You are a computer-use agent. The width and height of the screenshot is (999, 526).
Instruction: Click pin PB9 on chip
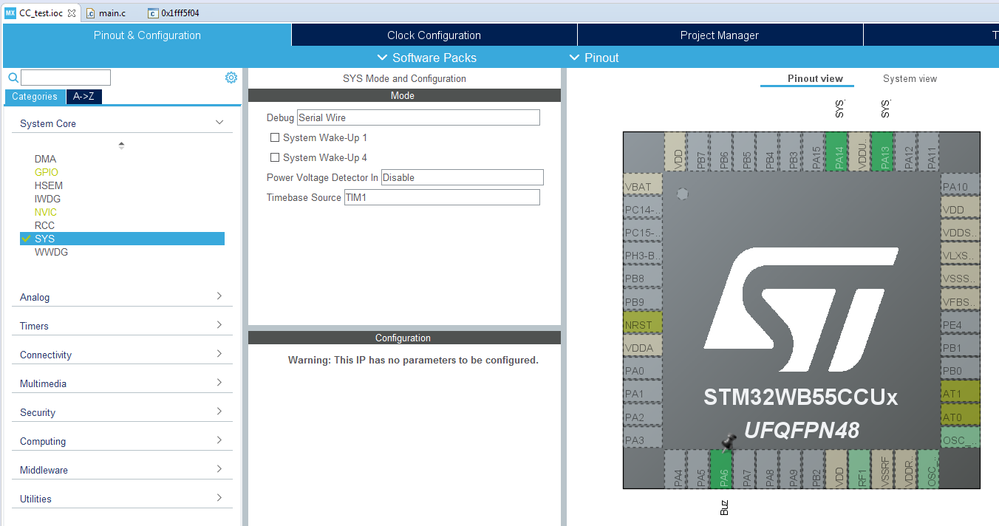pos(643,301)
